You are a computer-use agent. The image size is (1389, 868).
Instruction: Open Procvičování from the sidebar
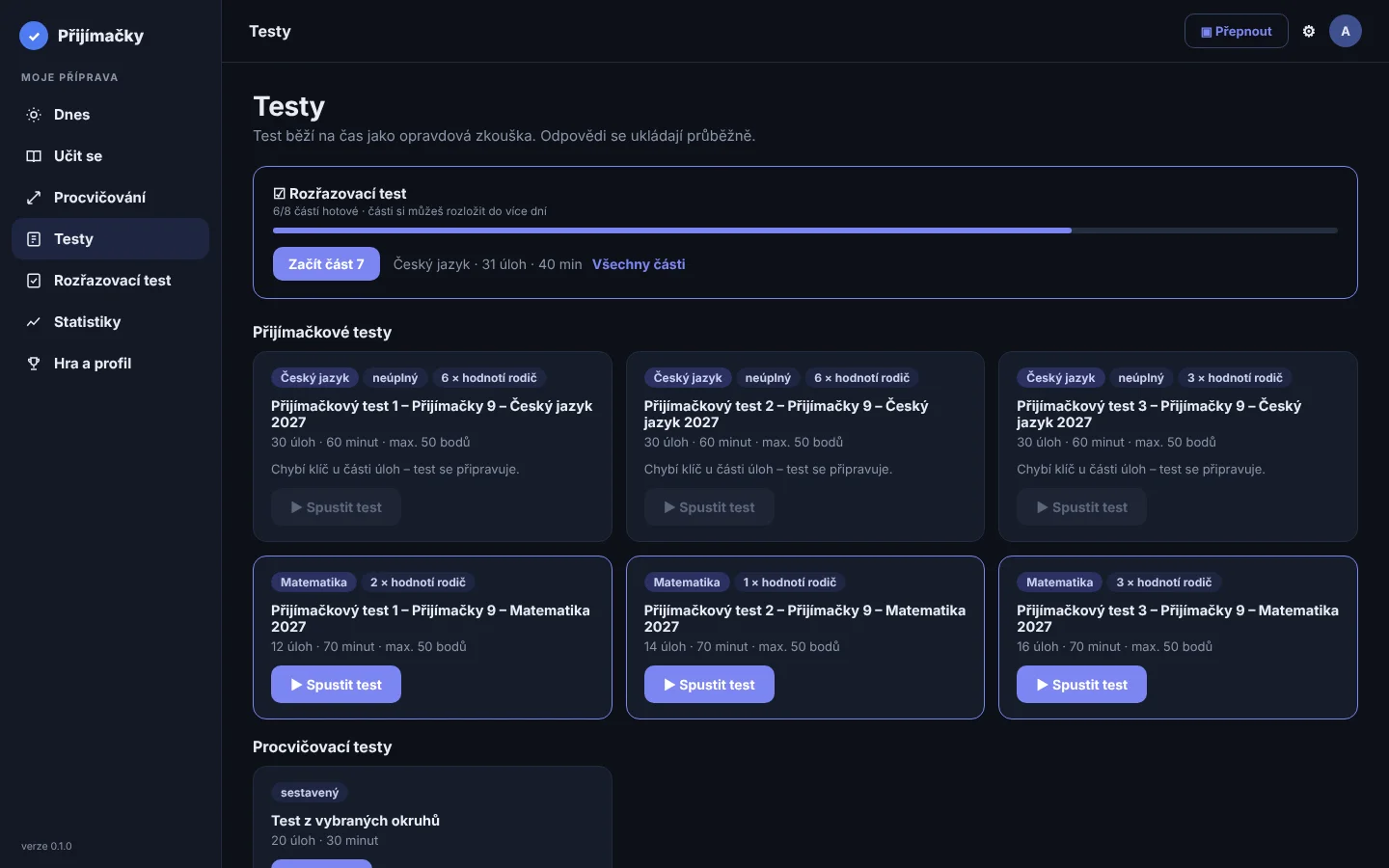(110, 198)
